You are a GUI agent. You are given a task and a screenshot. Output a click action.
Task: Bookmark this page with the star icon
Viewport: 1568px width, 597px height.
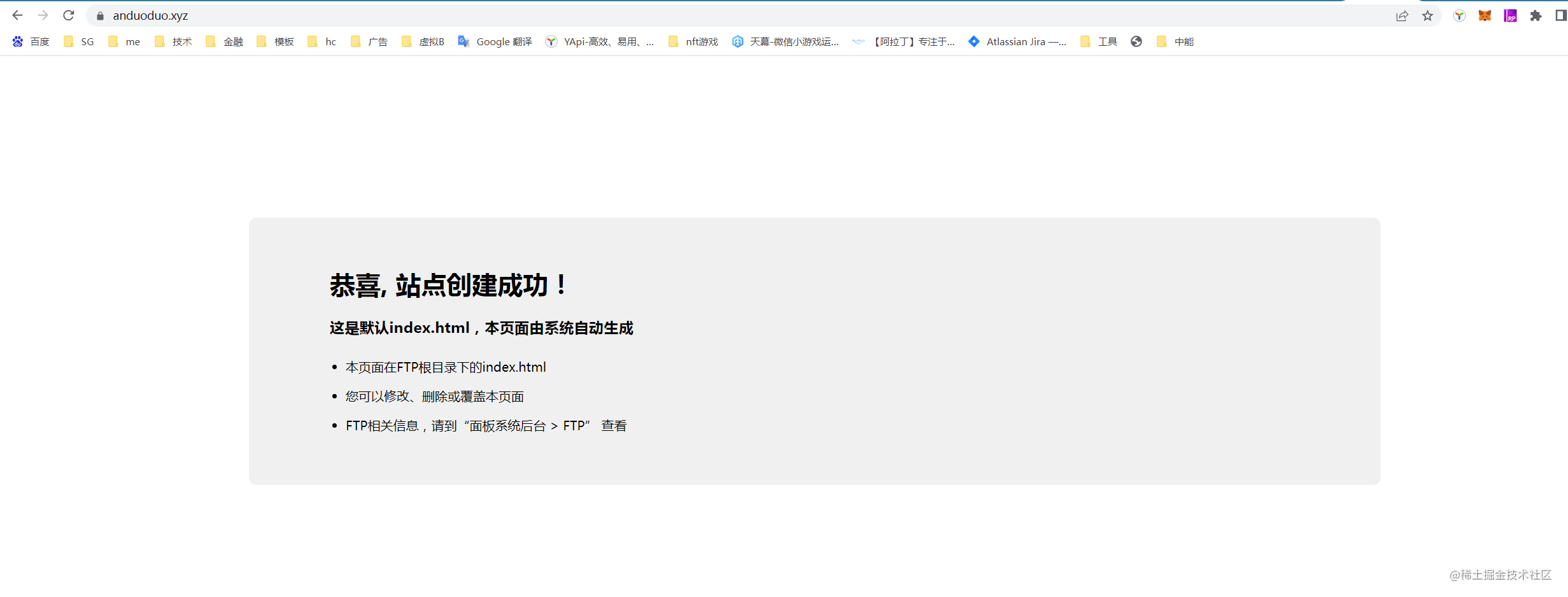pyautogui.click(x=1427, y=16)
